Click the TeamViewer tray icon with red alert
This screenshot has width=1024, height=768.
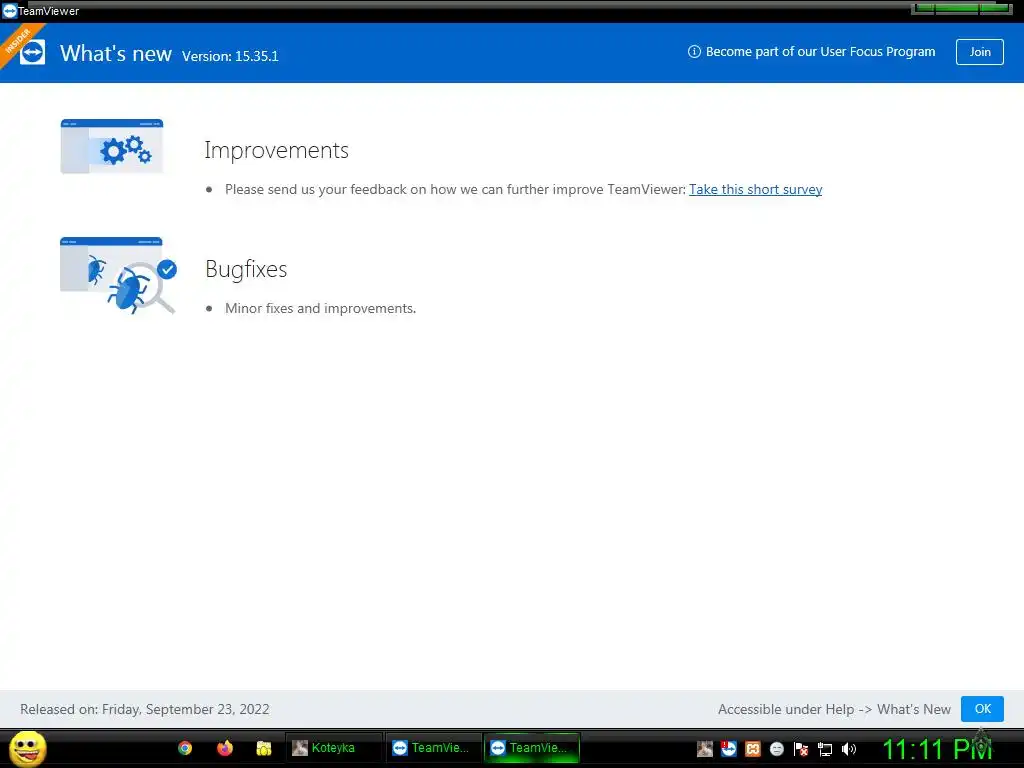(729, 749)
